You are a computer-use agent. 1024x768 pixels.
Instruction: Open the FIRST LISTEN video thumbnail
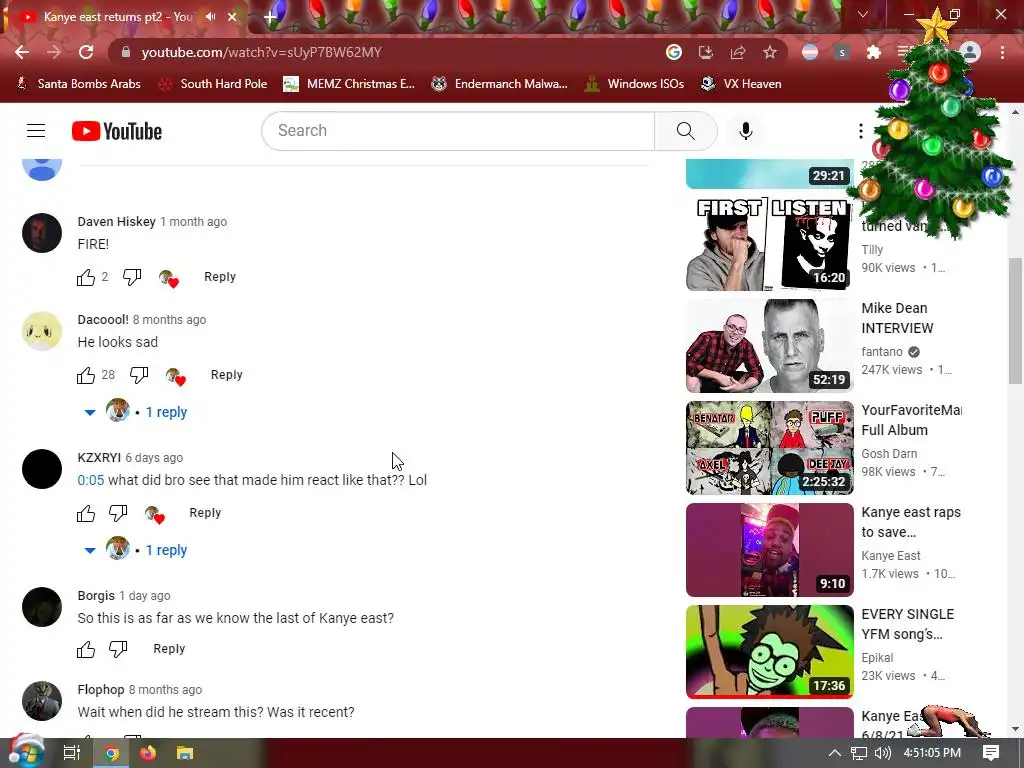769,244
